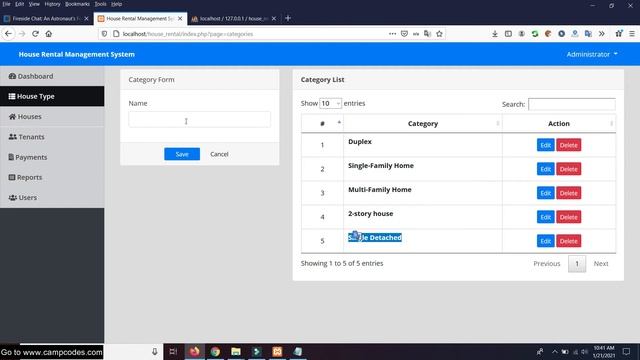
Task: Edit the Single Detached category
Action: [545, 241]
